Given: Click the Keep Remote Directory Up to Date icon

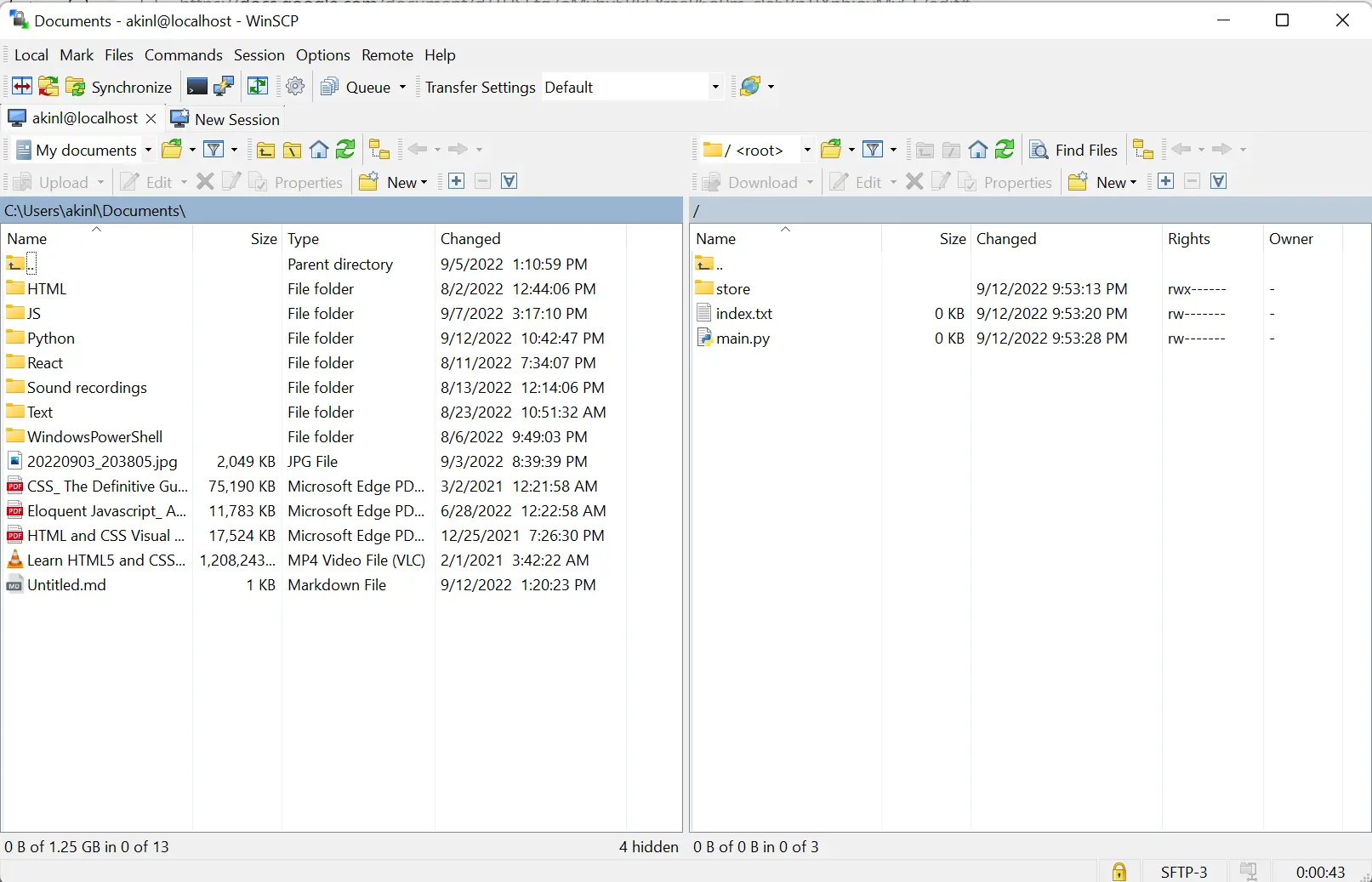Looking at the screenshot, I should pos(258,87).
